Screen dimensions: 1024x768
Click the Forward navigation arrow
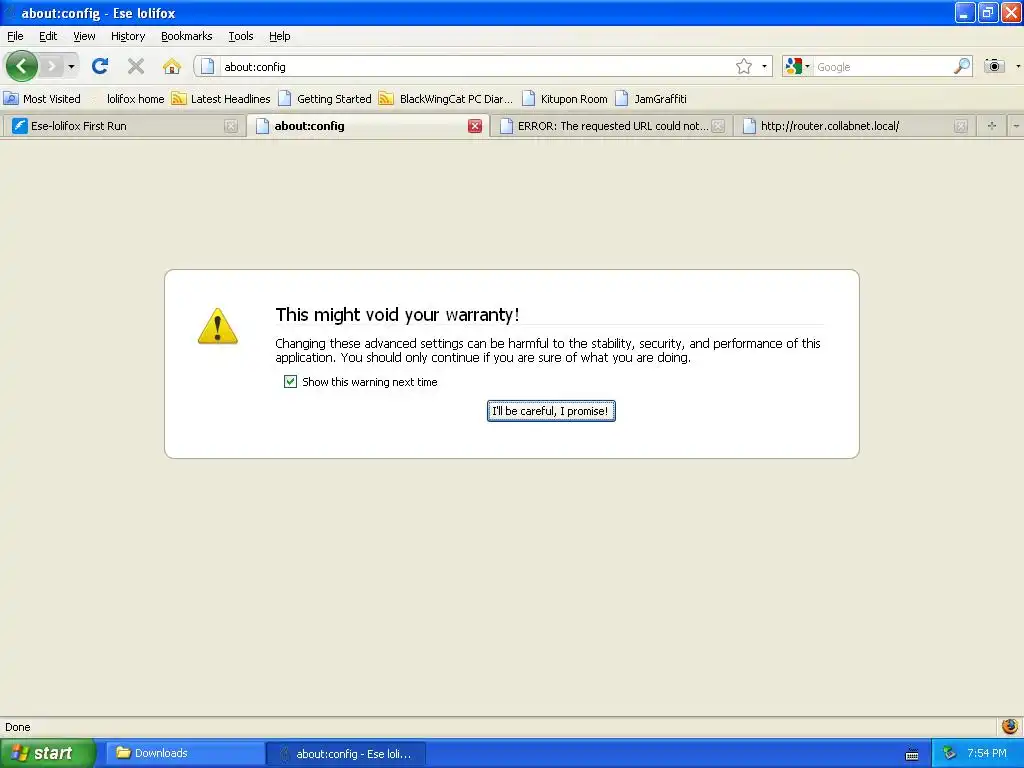52,66
